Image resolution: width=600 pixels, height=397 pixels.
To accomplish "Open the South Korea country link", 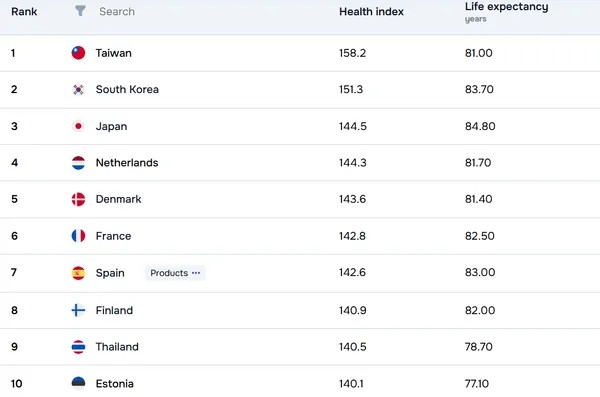I will click(127, 89).
